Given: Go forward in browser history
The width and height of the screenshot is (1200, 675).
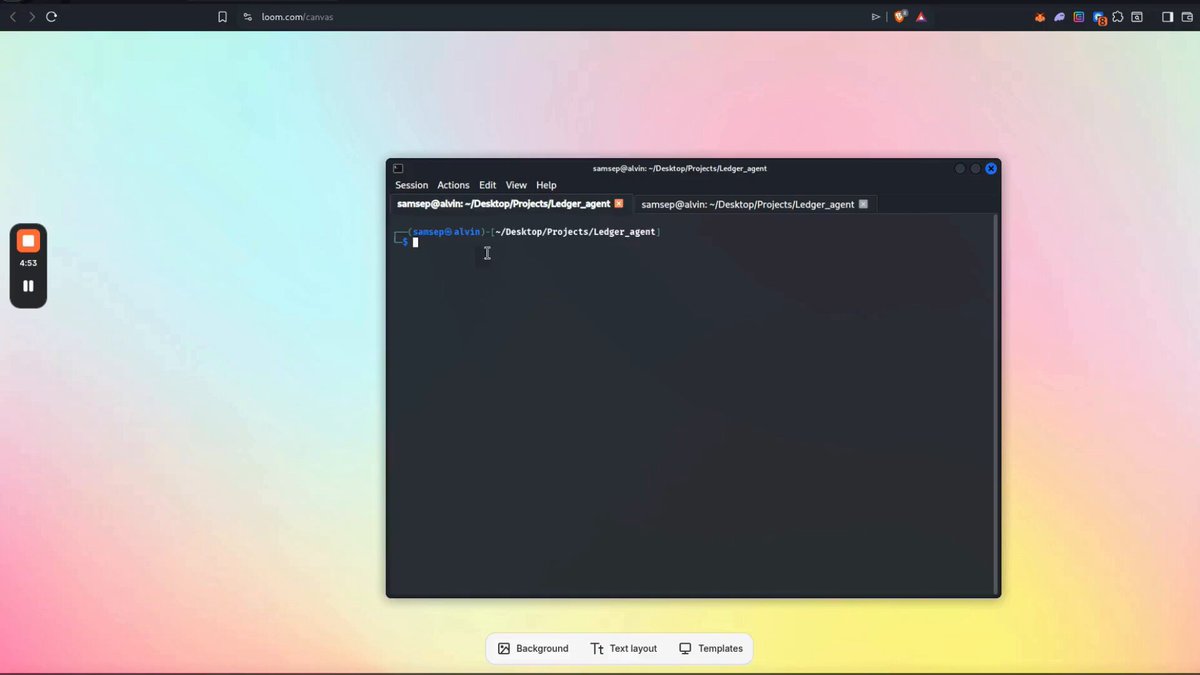Looking at the screenshot, I should [32, 17].
